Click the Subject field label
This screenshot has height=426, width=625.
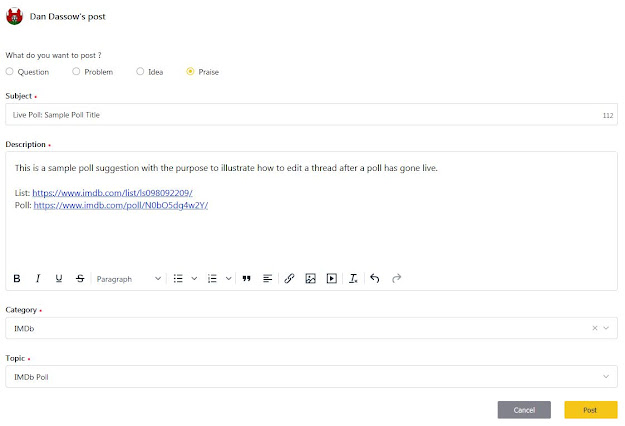[18, 96]
